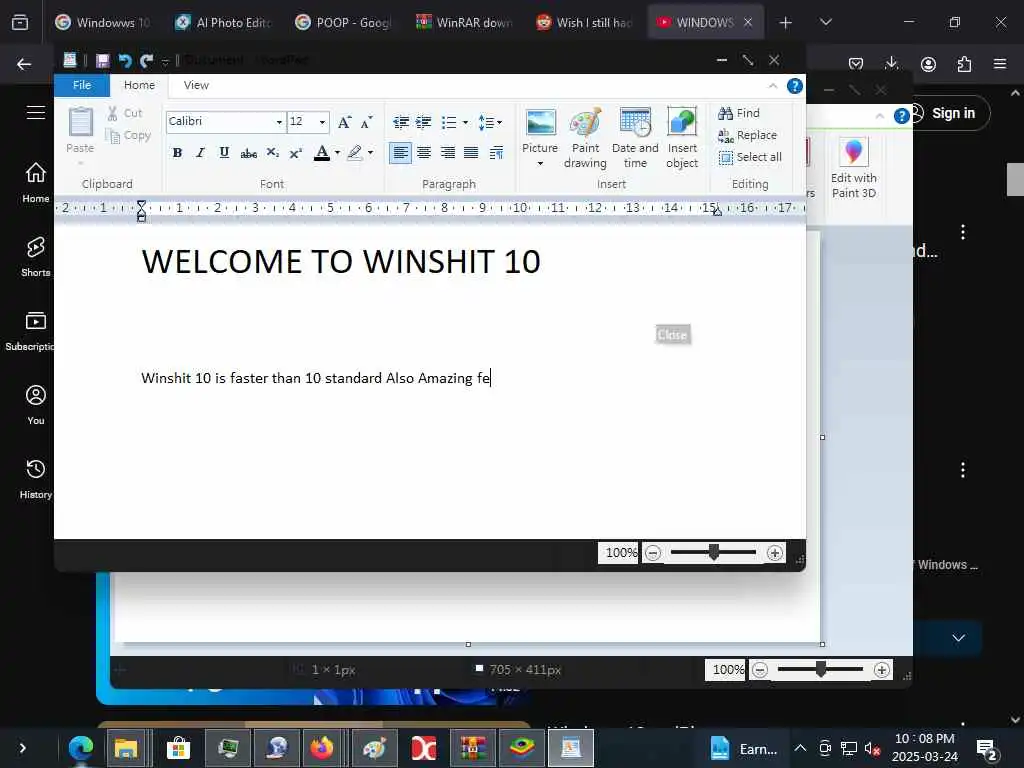Open YouTube Shorts from the sidebar
Screen dimensions: 1024x768
(35, 257)
